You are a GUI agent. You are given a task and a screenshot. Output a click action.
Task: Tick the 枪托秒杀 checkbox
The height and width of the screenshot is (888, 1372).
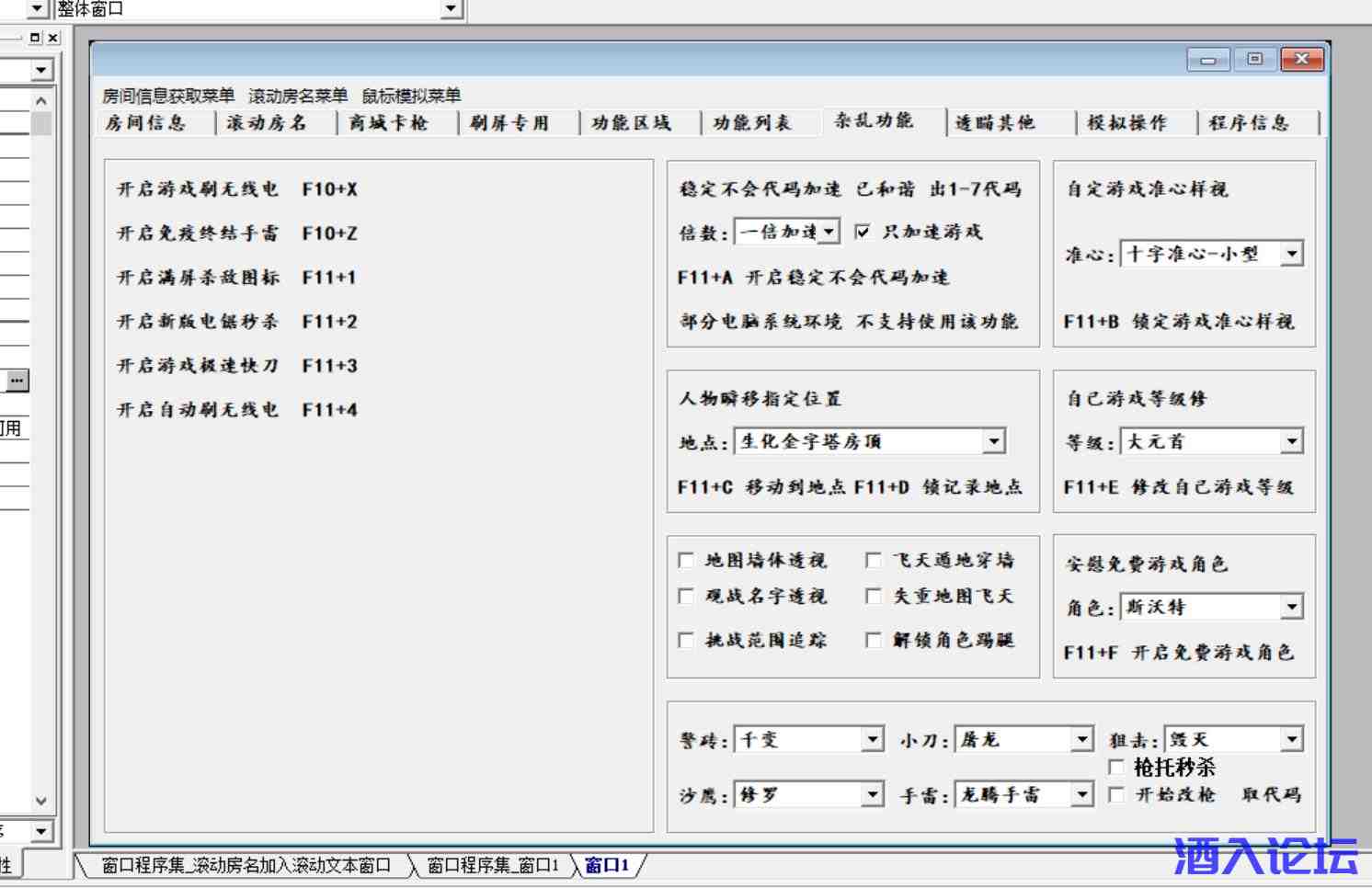1116,767
